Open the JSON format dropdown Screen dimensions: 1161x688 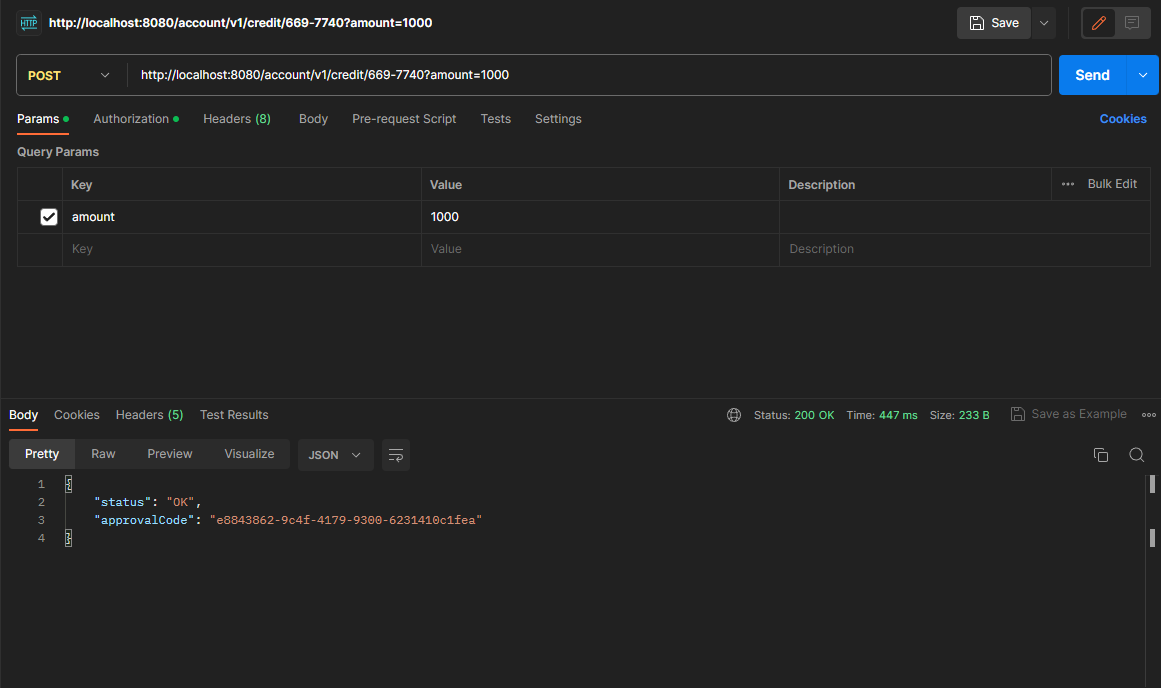pyautogui.click(x=335, y=455)
